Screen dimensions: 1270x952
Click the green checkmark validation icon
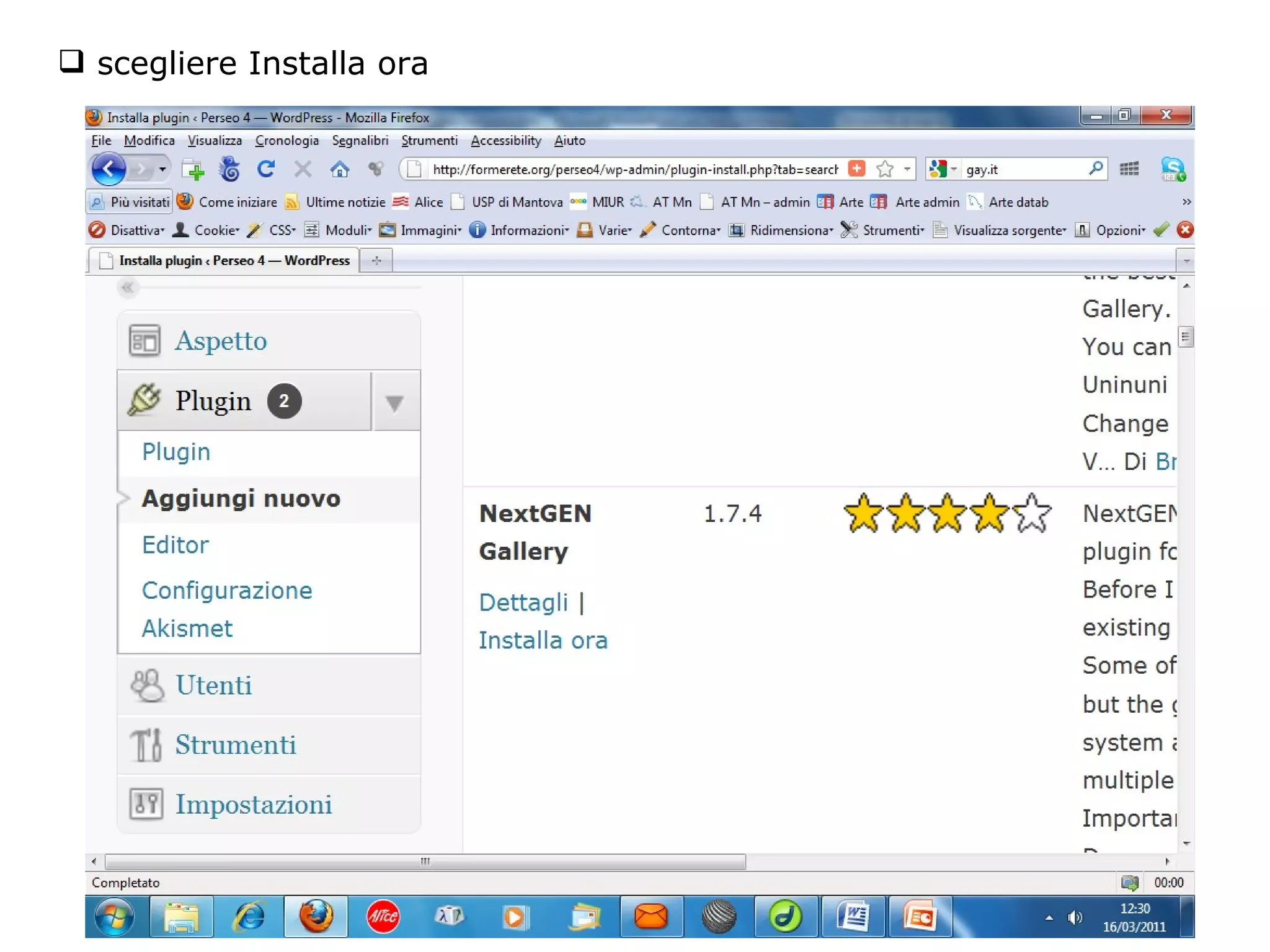coord(1161,230)
